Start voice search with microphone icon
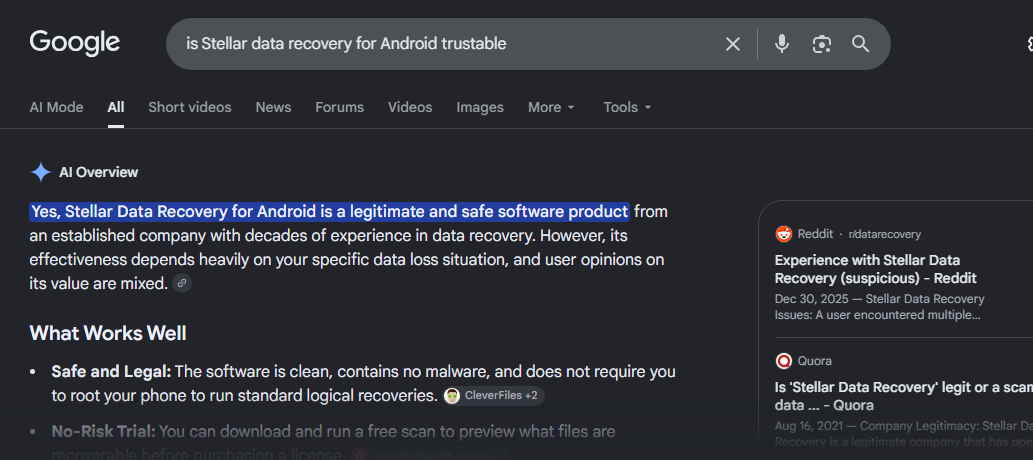 click(x=781, y=44)
